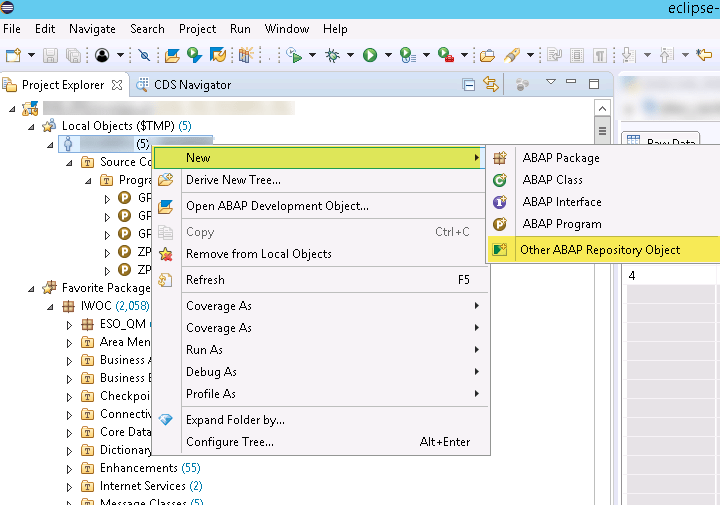Image resolution: width=720 pixels, height=505 pixels.
Task: Collapse the Favorite Packages node
Action: point(31,289)
